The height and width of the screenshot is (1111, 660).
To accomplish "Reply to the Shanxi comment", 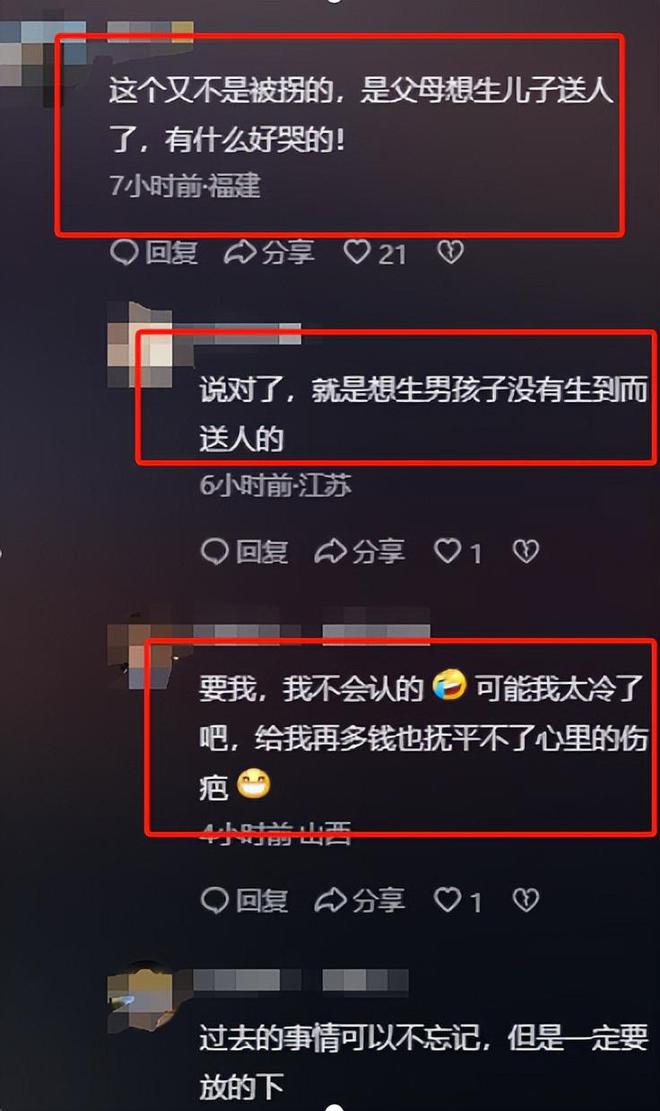I will tap(245, 900).
